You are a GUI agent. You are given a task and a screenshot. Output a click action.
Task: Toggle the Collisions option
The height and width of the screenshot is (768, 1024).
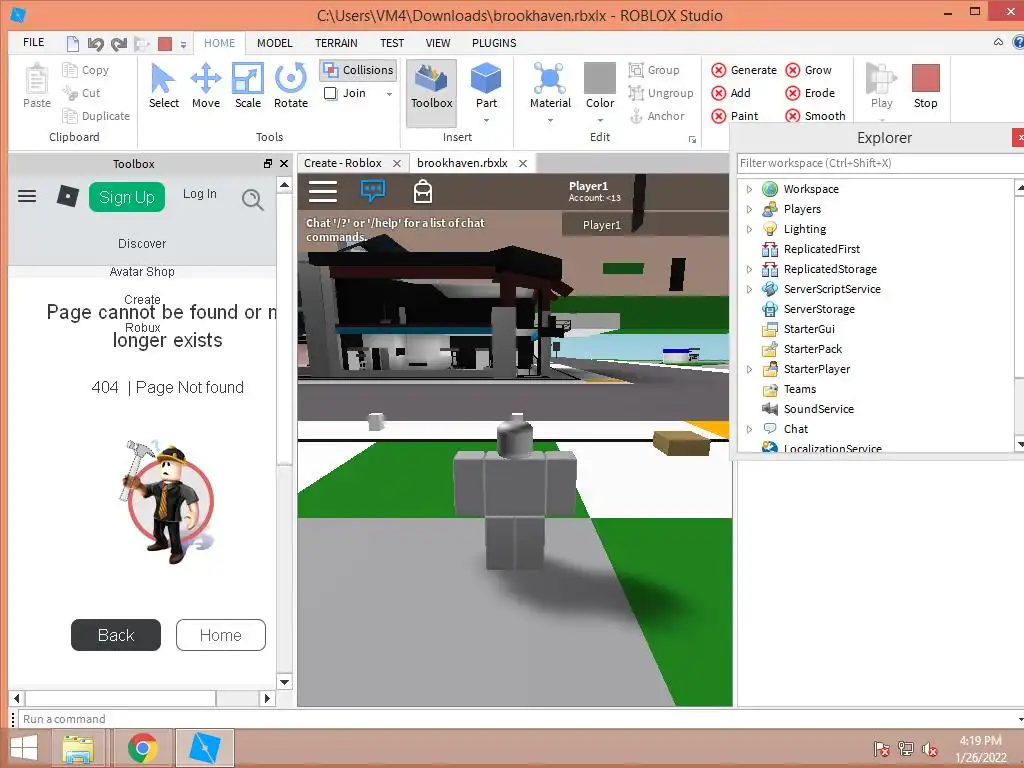358,70
